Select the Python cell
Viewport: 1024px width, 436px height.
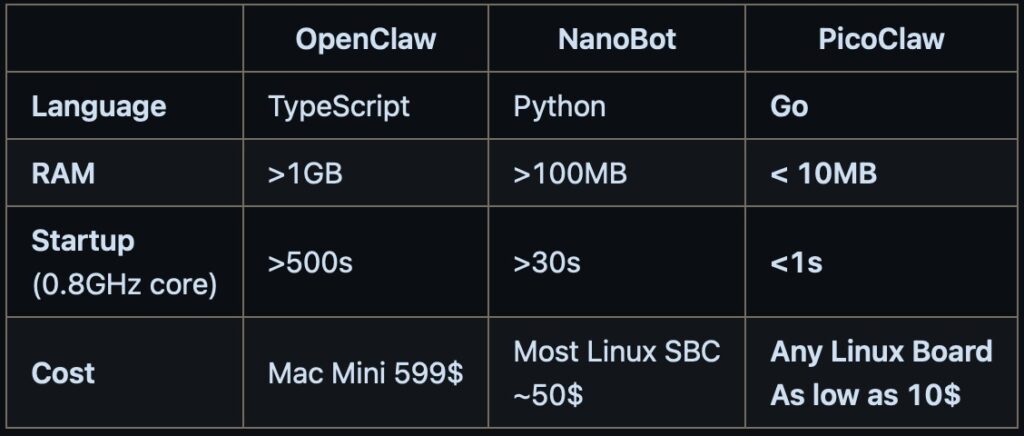point(559,106)
